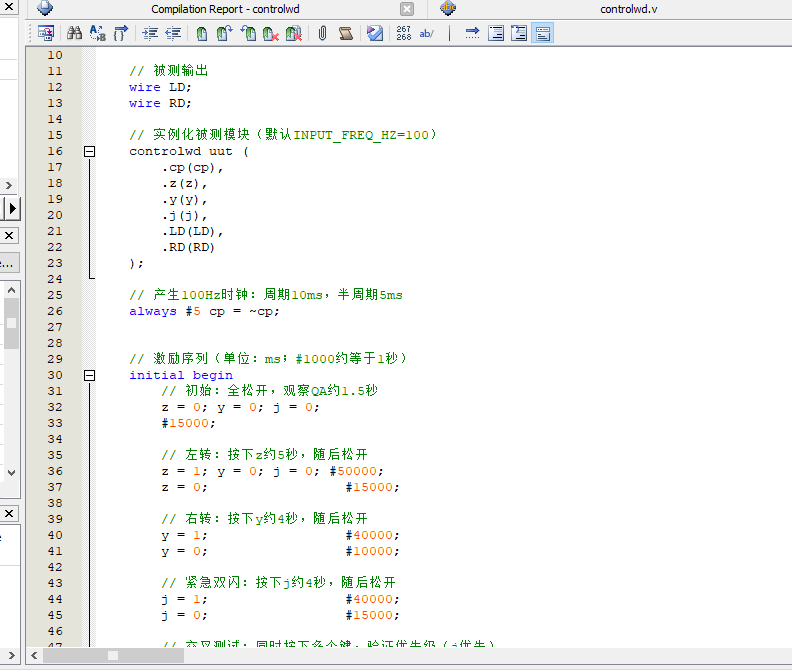
Task: Click left panel scroll up arrow
Action: (11, 290)
